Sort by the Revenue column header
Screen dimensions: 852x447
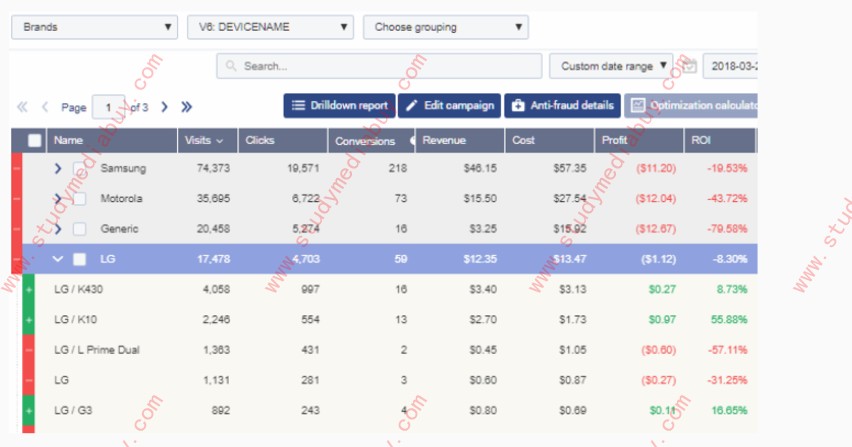[460, 140]
